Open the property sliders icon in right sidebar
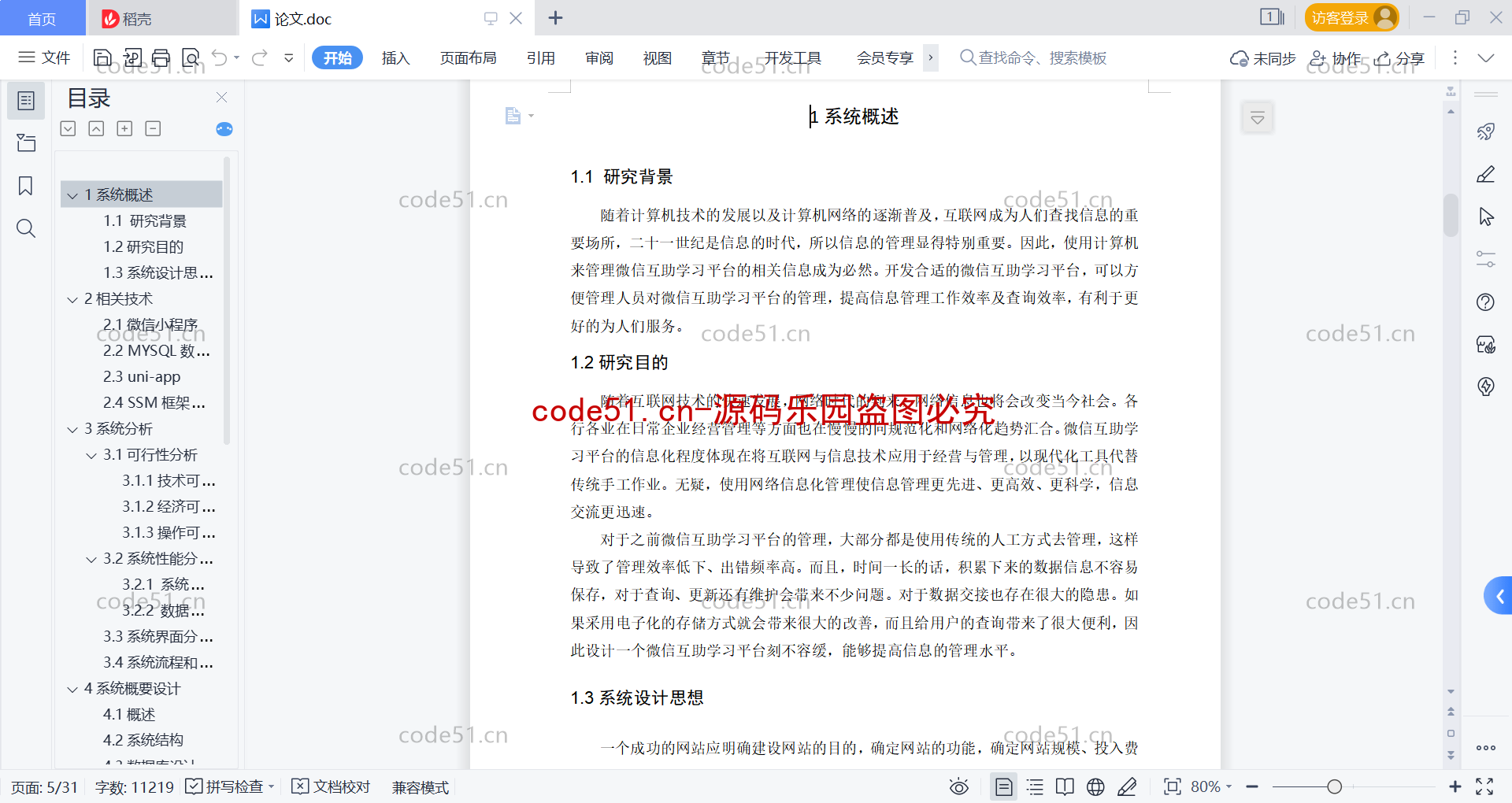The image size is (1512, 803). pyautogui.click(x=1486, y=259)
